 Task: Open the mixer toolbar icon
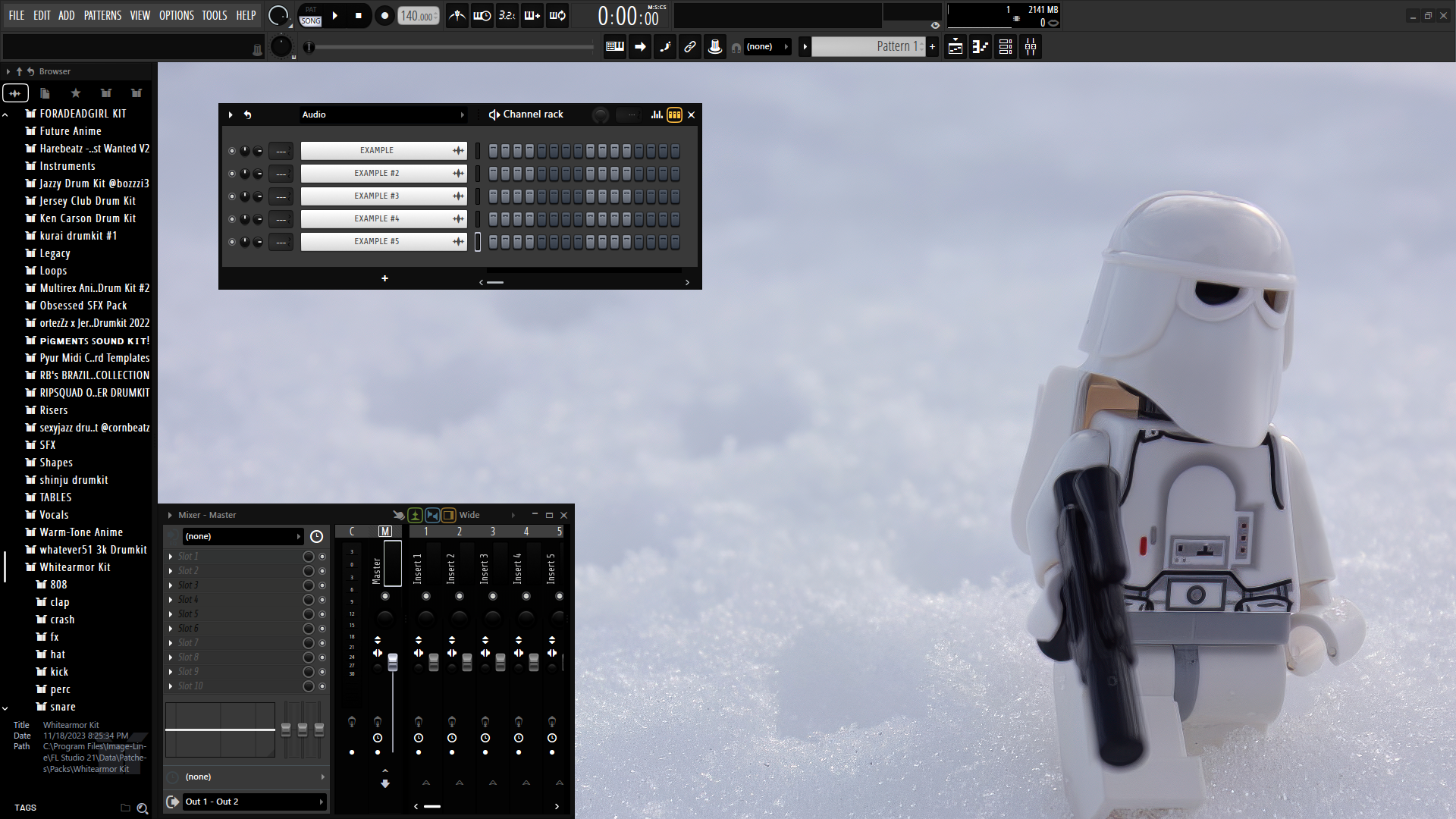1031,47
